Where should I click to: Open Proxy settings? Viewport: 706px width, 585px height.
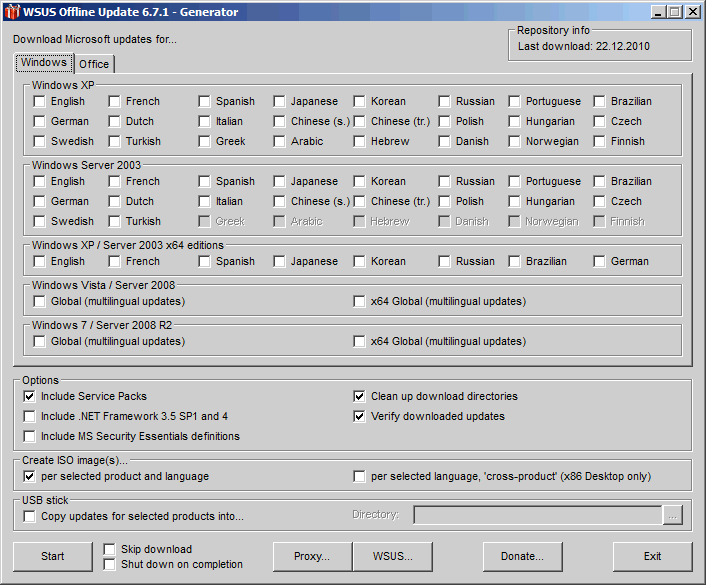[312, 557]
